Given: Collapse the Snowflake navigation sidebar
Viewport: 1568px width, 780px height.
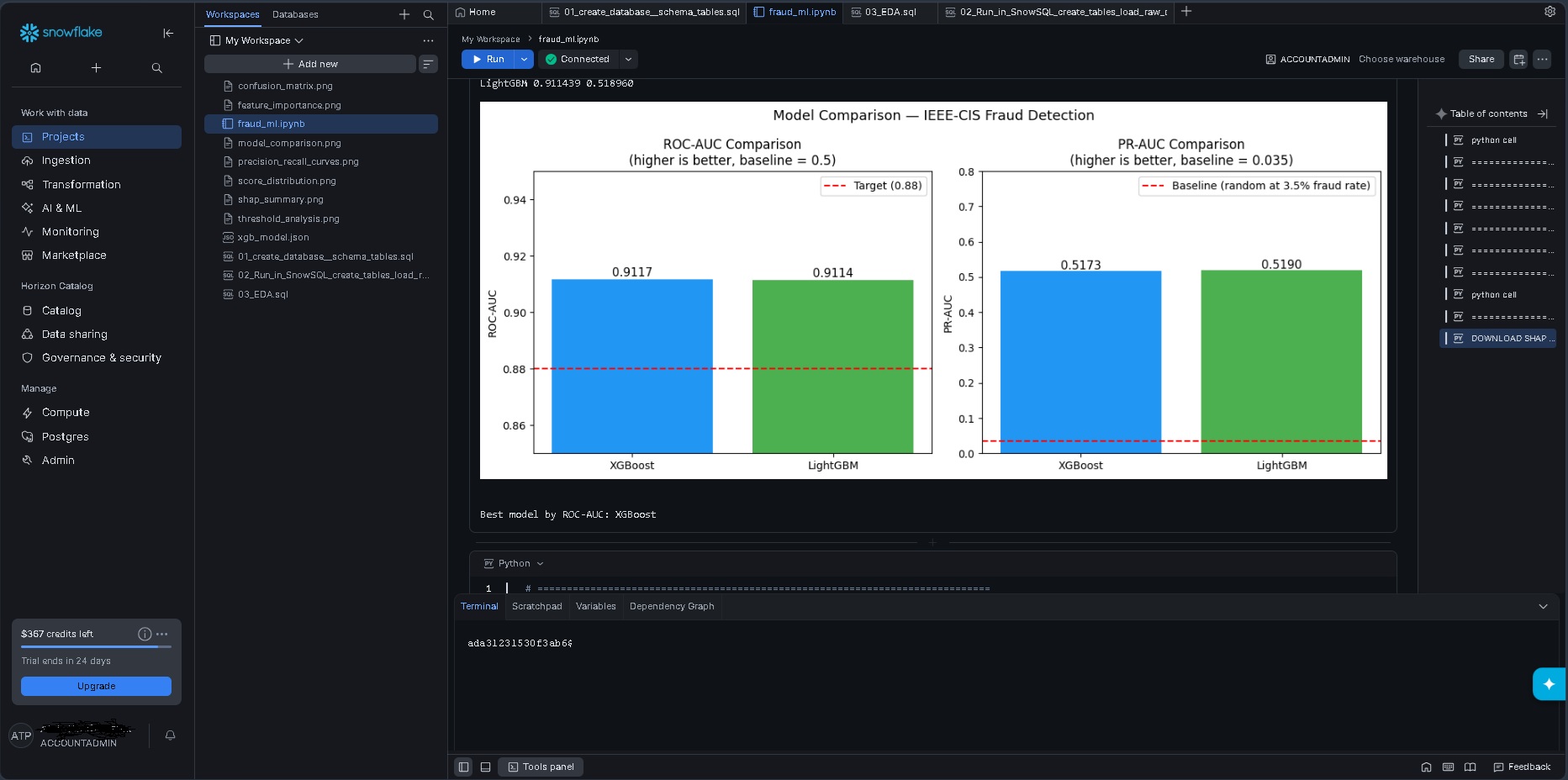Looking at the screenshot, I should coord(168,33).
